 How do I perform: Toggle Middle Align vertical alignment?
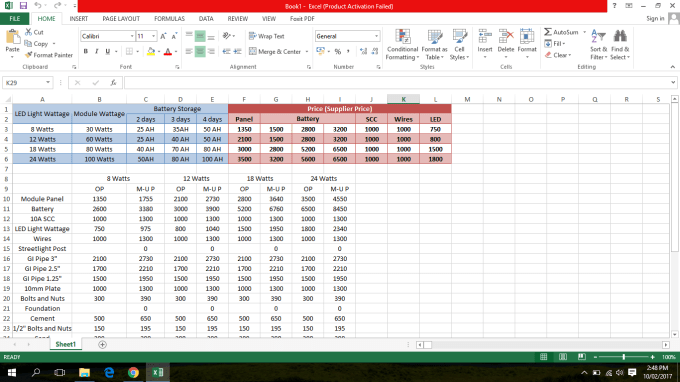[200, 36]
